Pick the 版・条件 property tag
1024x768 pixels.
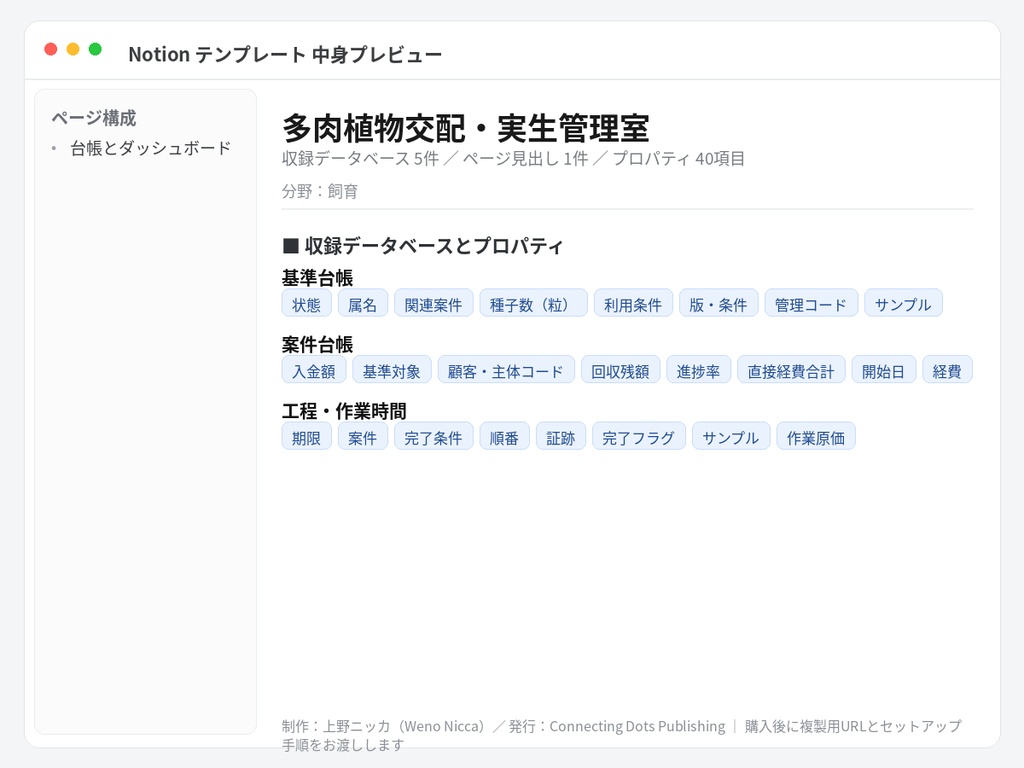tap(718, 303)
